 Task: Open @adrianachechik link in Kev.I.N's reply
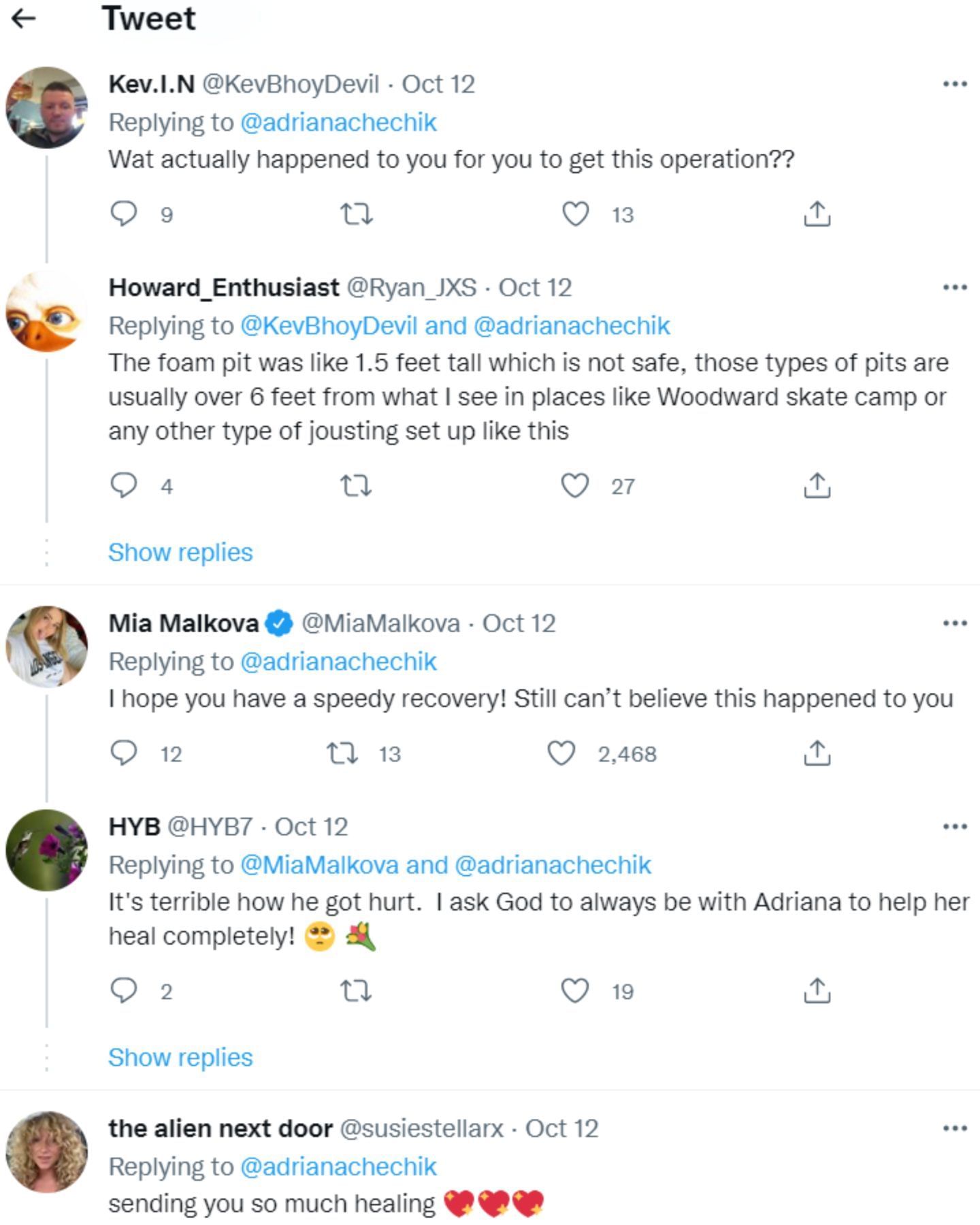pyautogui.click(x=338, y=122)
